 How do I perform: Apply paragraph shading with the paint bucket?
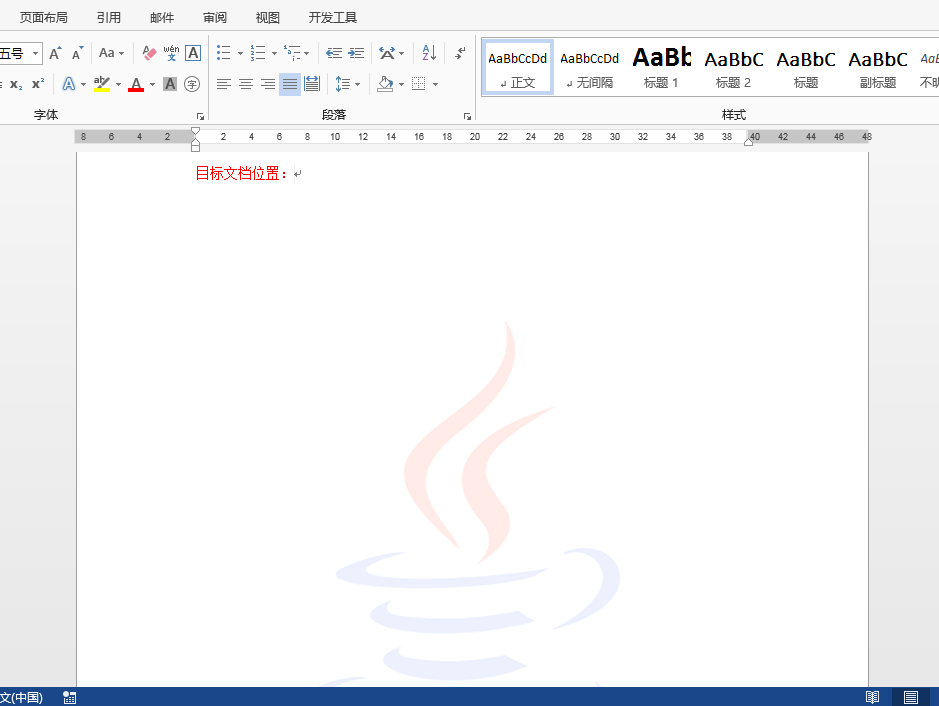(385, 84)
